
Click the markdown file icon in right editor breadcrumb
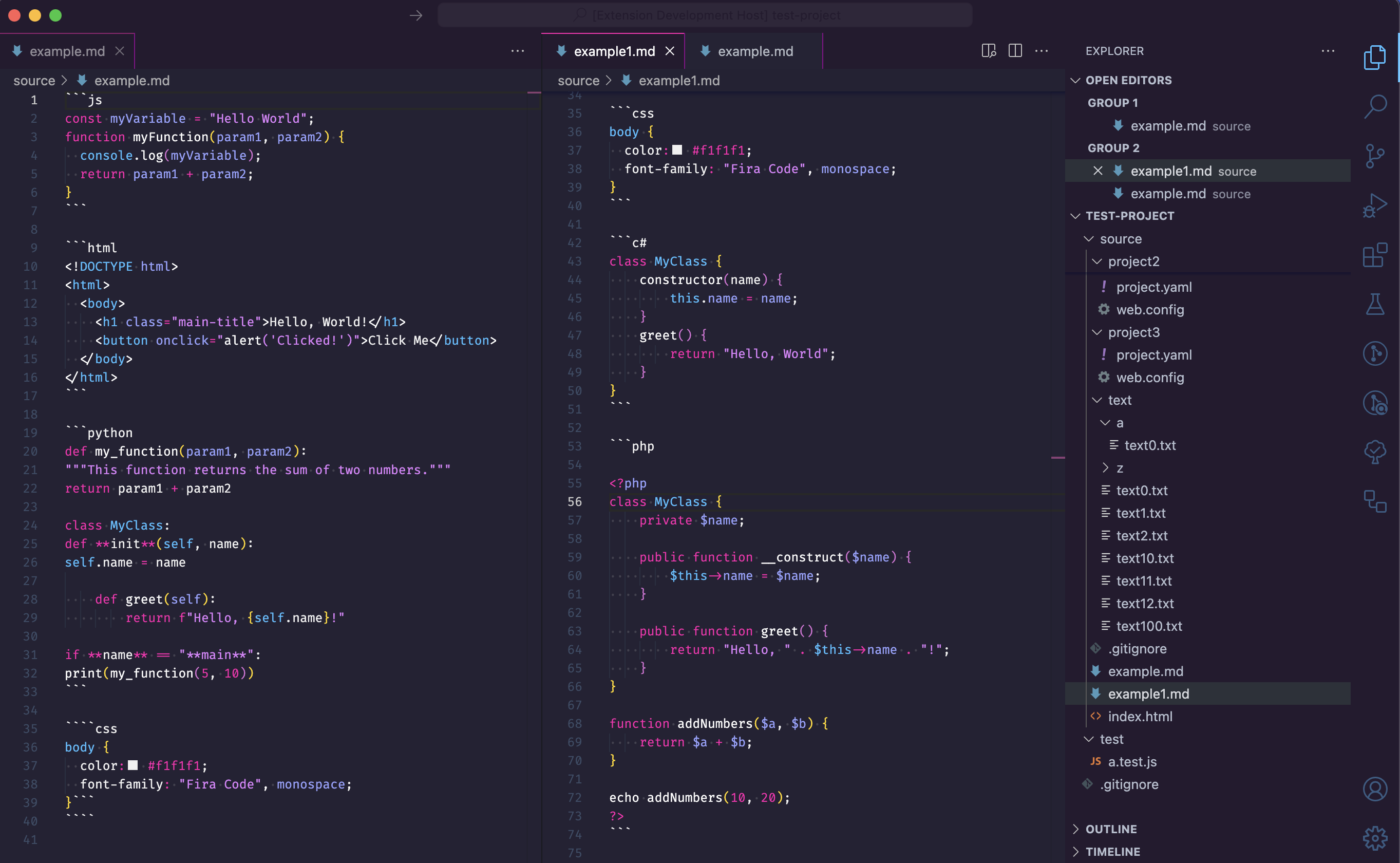(x=627, y=81)
